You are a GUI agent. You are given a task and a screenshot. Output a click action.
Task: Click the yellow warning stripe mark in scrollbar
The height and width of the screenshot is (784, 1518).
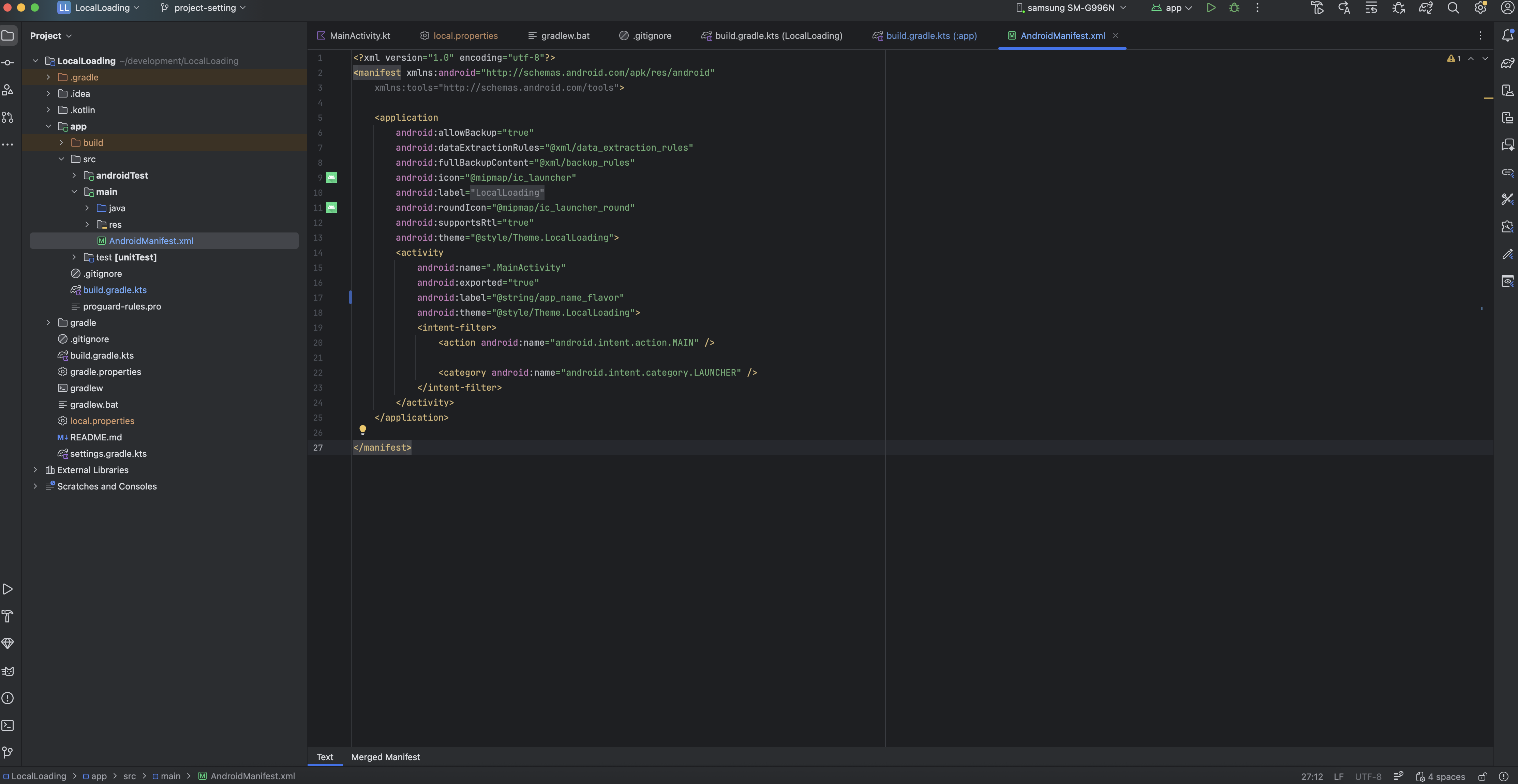click(x=1488, y=98)
